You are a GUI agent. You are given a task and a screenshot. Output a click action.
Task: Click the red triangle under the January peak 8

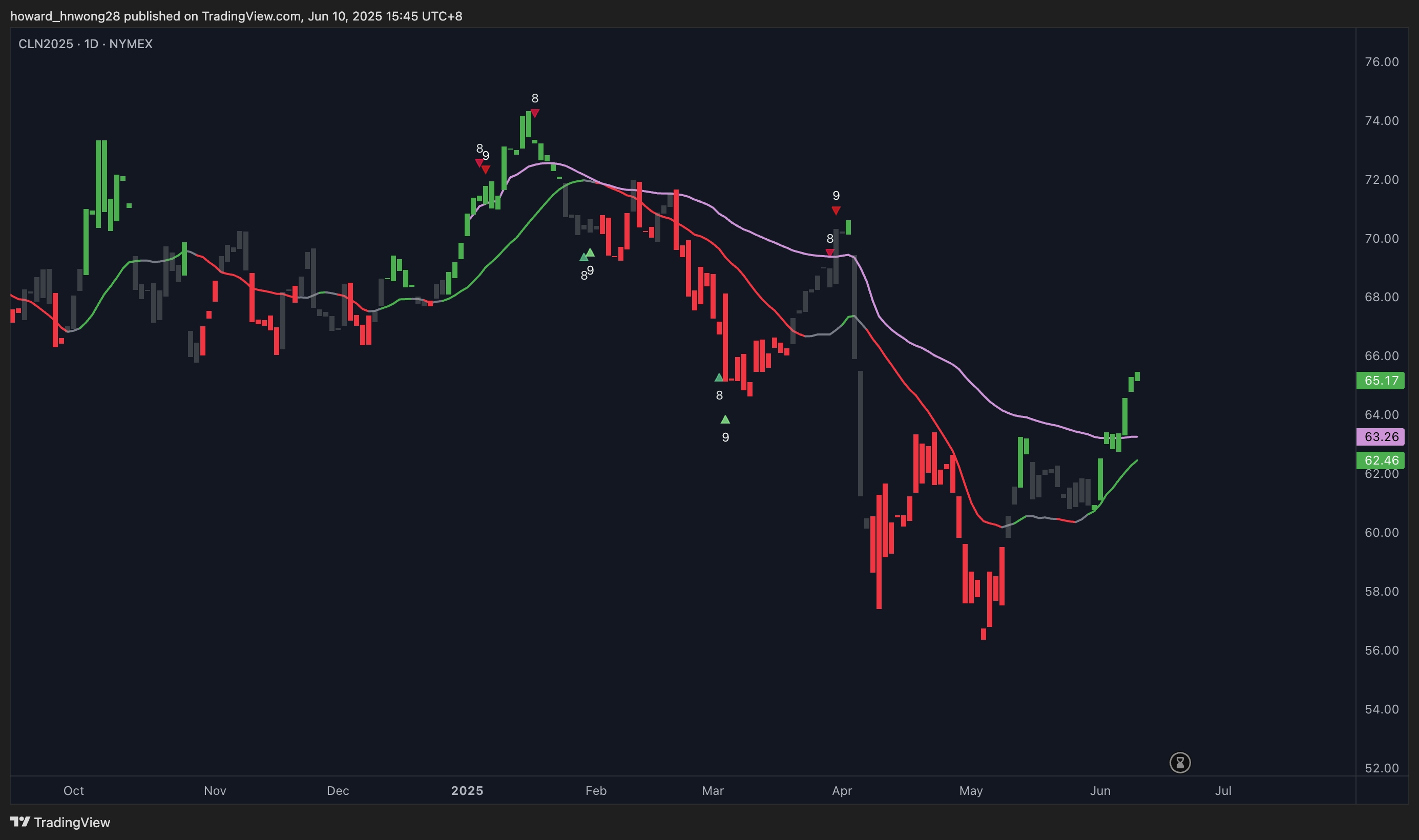[x=535, y=113]
